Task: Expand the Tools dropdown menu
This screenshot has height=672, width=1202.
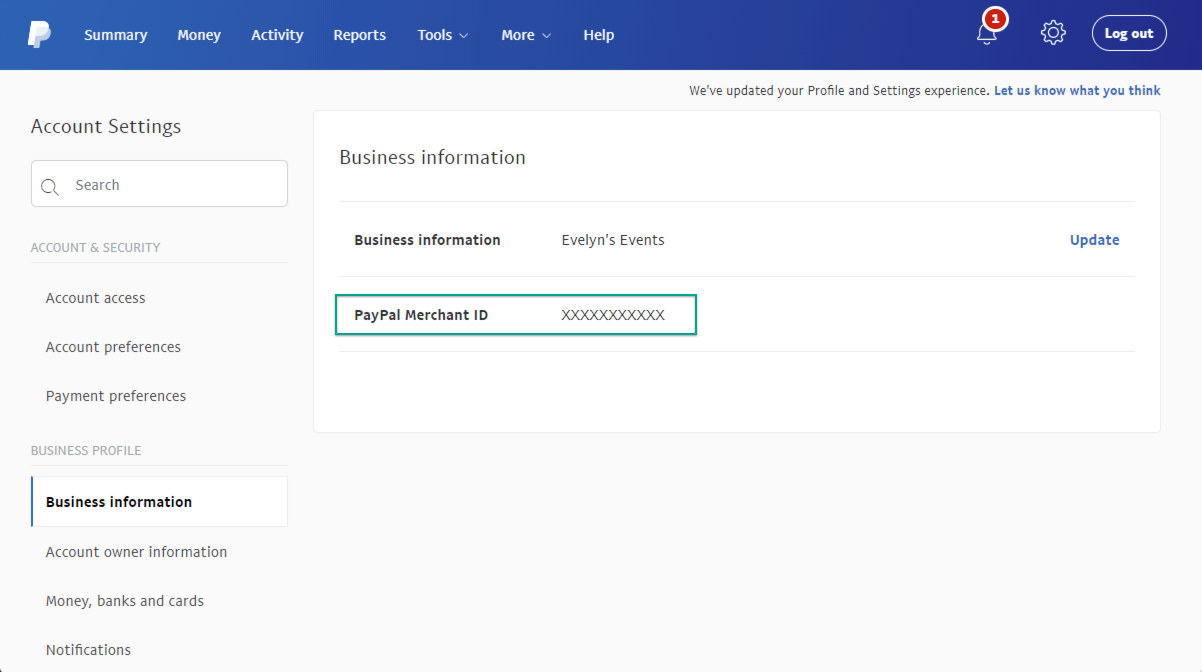Action: click(x=442, y=34)
